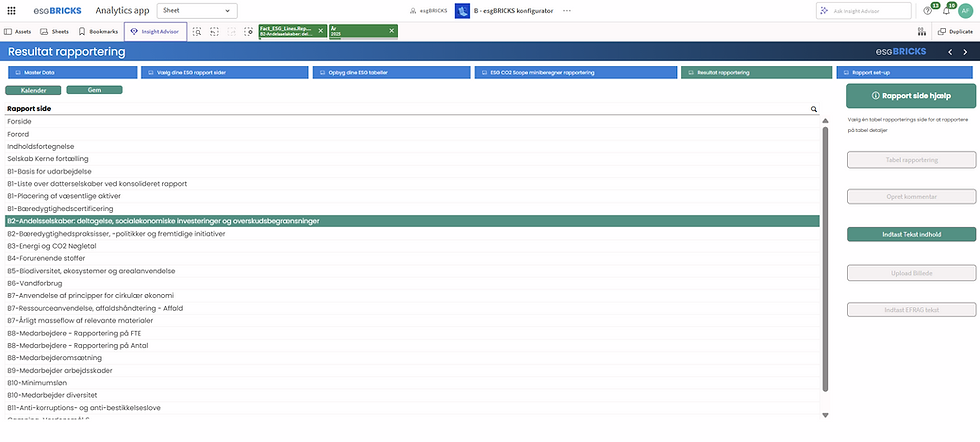
Task: Go to previous sheet arrow
Action: tap(950, 52)
